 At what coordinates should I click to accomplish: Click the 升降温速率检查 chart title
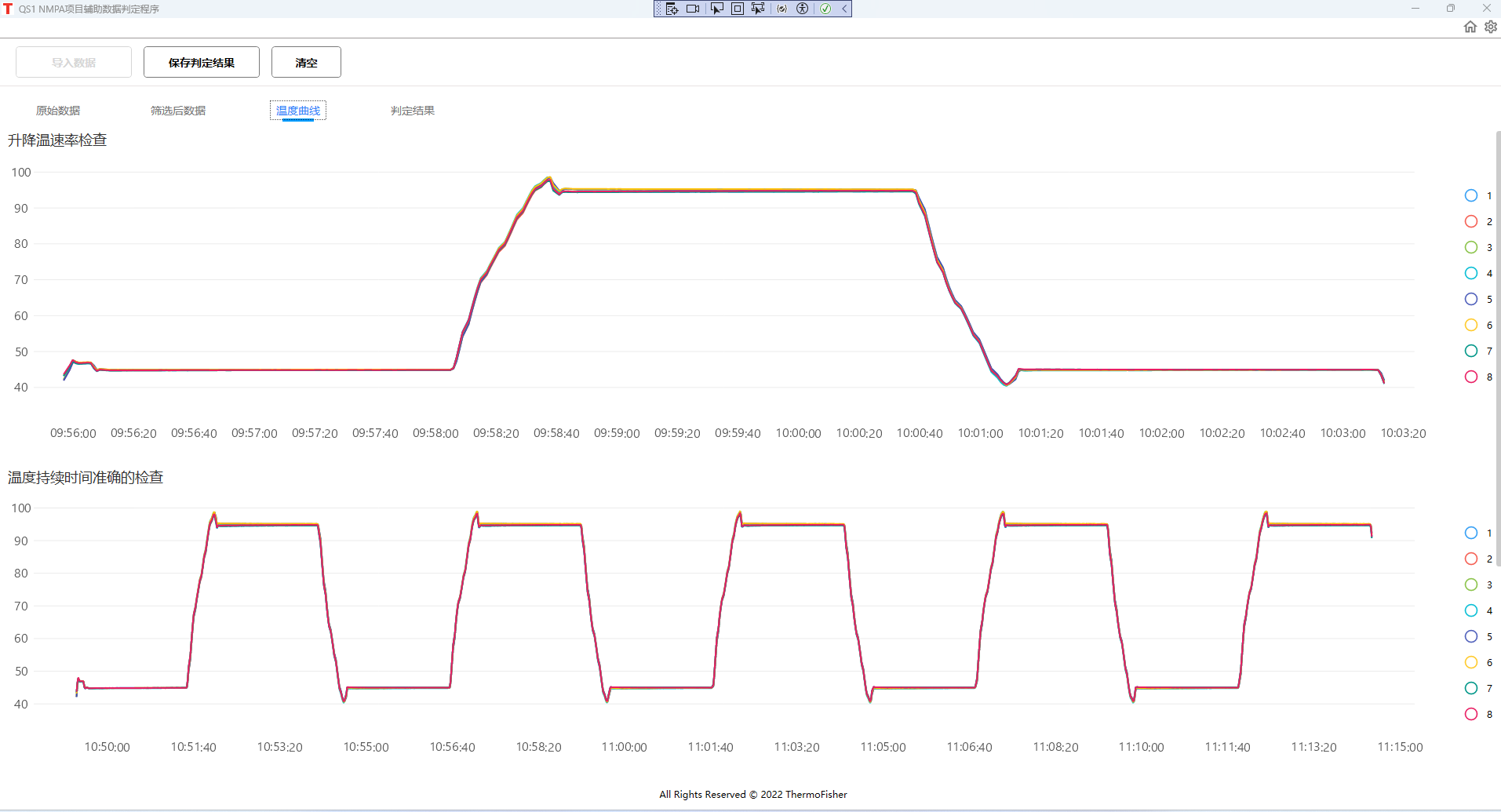(x=57, y=140)
